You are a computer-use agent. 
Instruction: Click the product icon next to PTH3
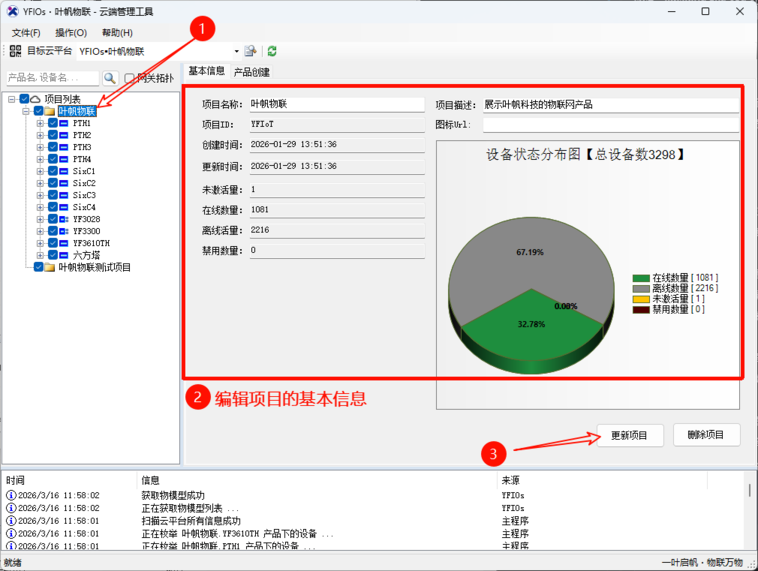pos(64,147)
